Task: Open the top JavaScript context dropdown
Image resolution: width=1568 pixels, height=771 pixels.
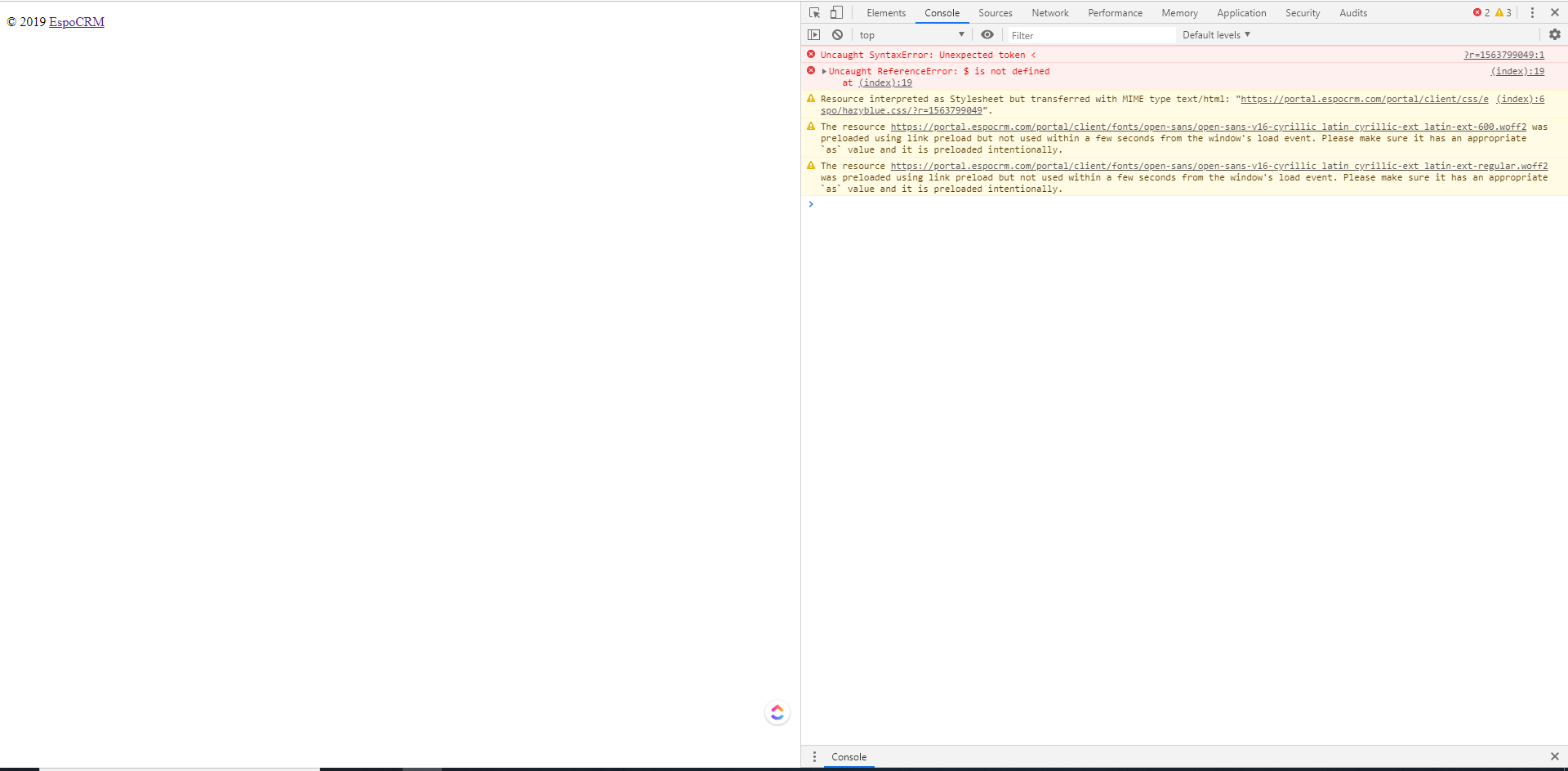Action: (x=911, y=35)
